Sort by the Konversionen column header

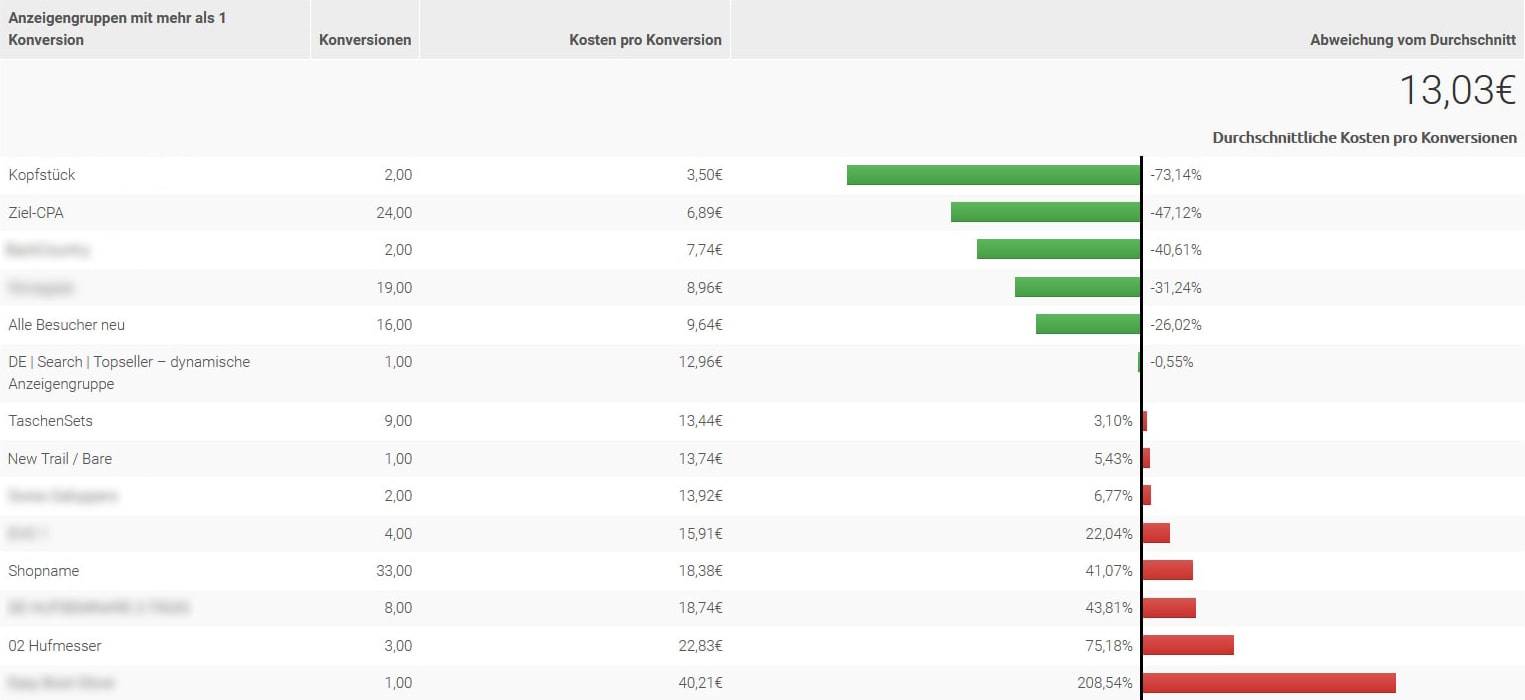coord(365,40)
